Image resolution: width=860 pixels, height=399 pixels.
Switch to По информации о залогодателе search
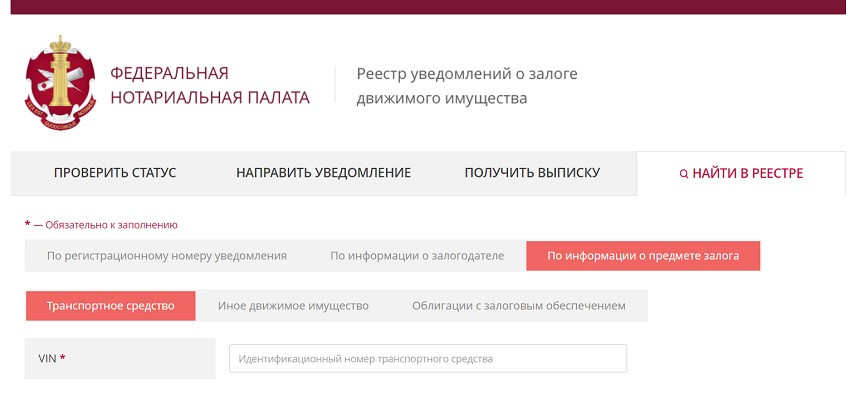(417, 256)
